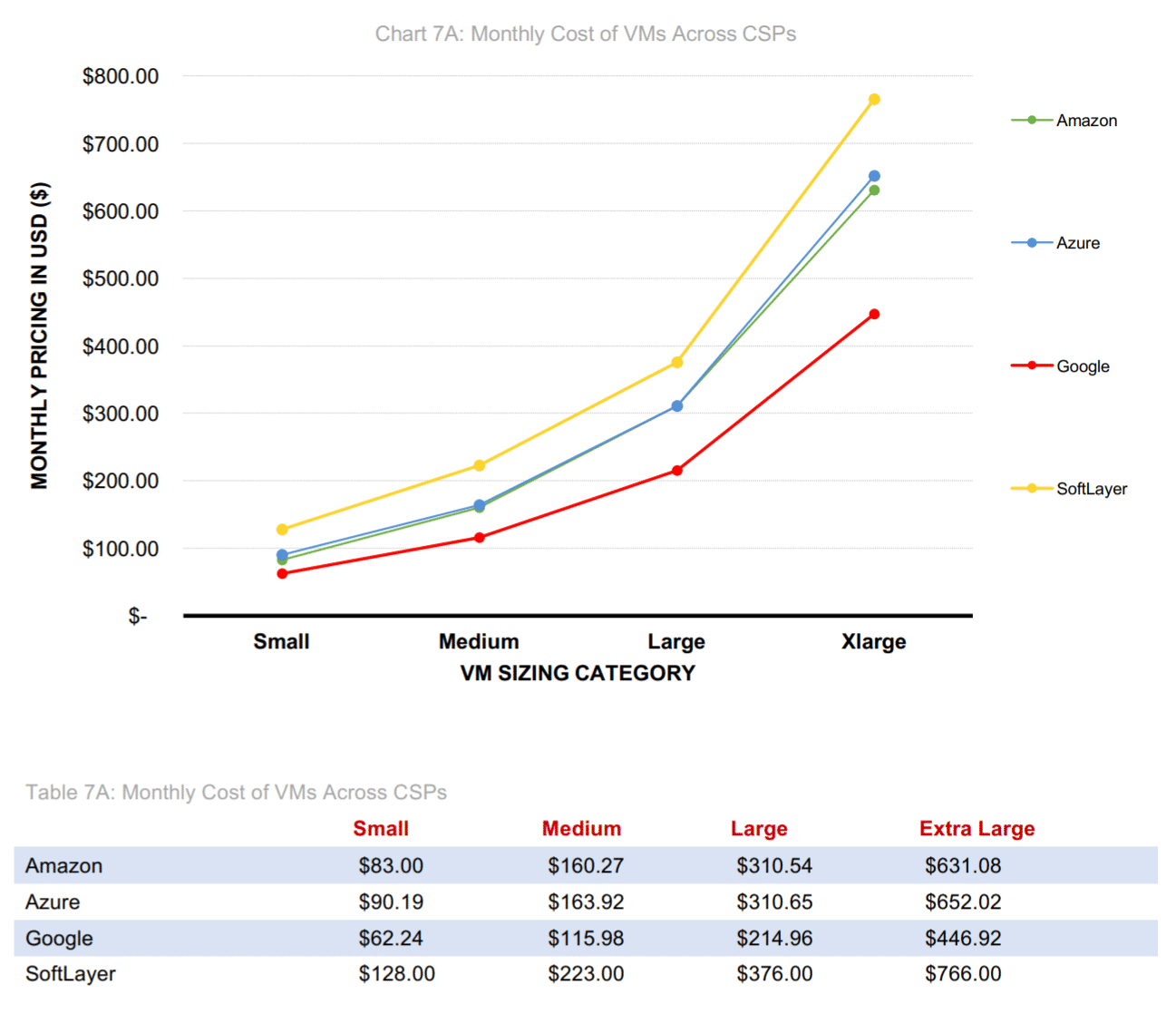
Task: Click the 'Medium' table column header
Action: pos(582,829)
